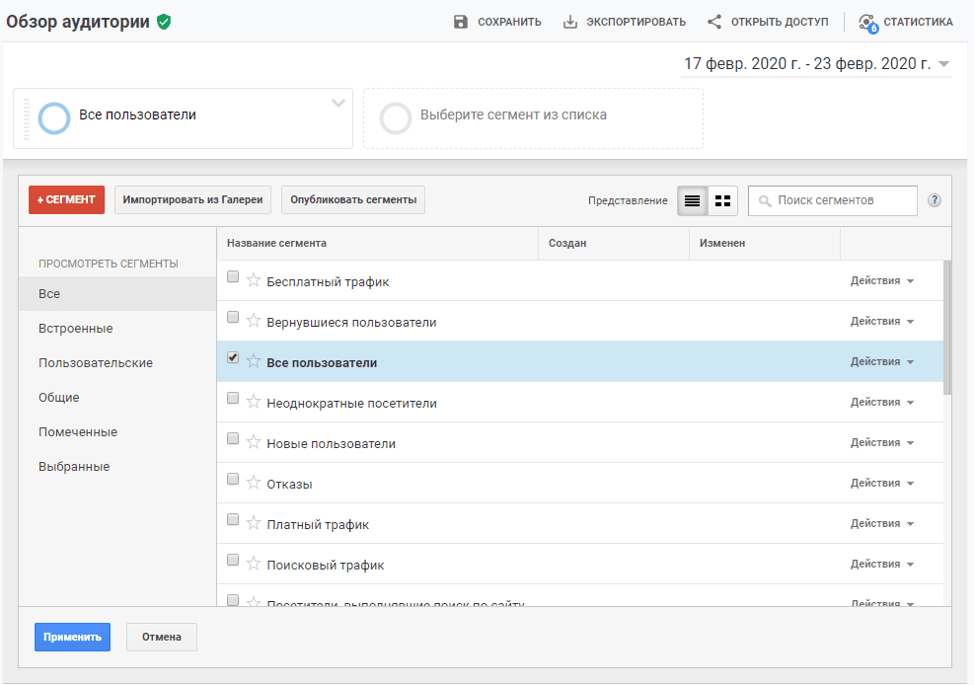Uncheck the Все пользователи checkbox
The width and height of the screenshot is (974, 685).
(x=233, y=358)
